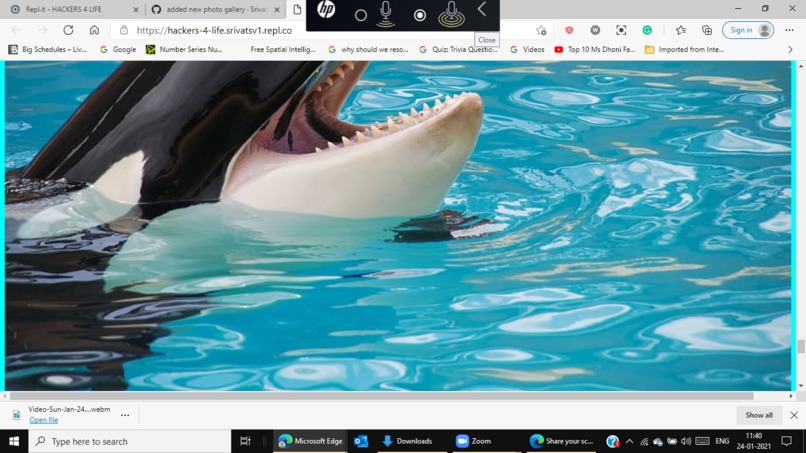Open the notification action center

coord(786,441)
